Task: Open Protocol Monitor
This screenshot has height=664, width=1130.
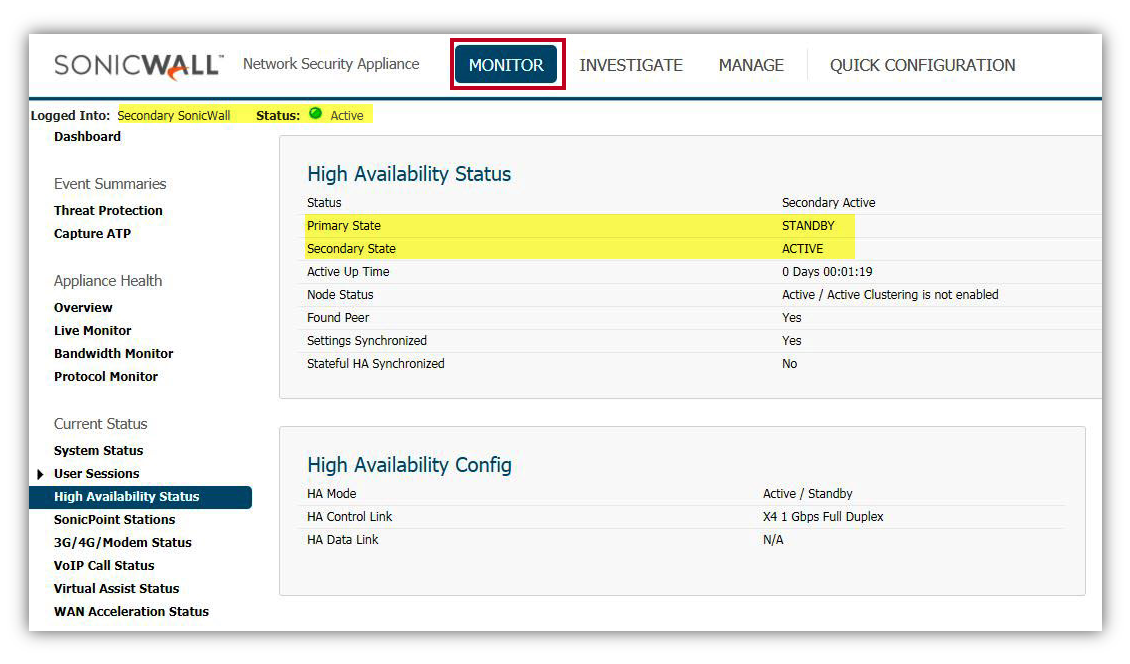Action: [106, 377]
